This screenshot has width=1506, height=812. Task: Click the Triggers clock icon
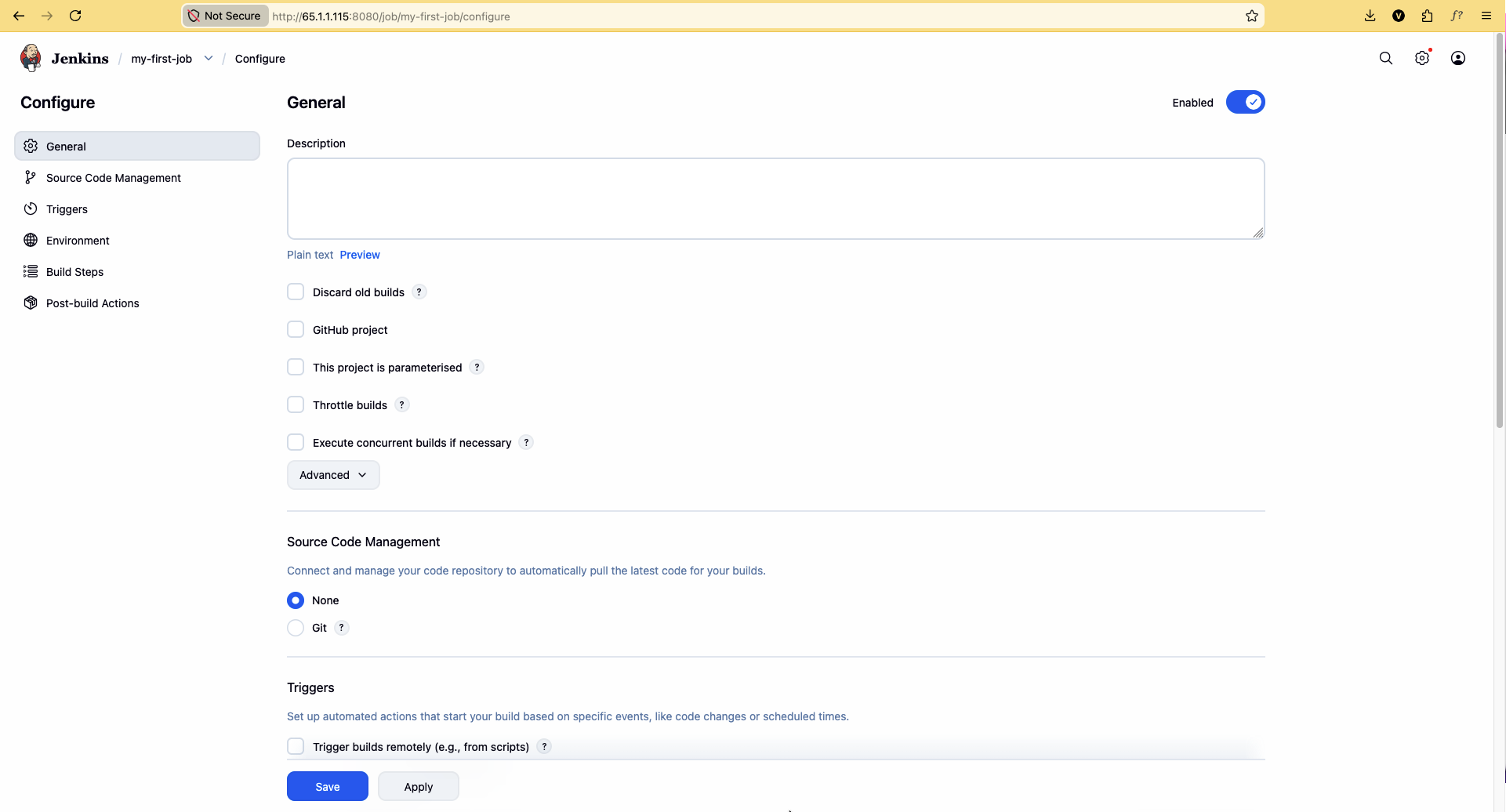coord(31,208)
